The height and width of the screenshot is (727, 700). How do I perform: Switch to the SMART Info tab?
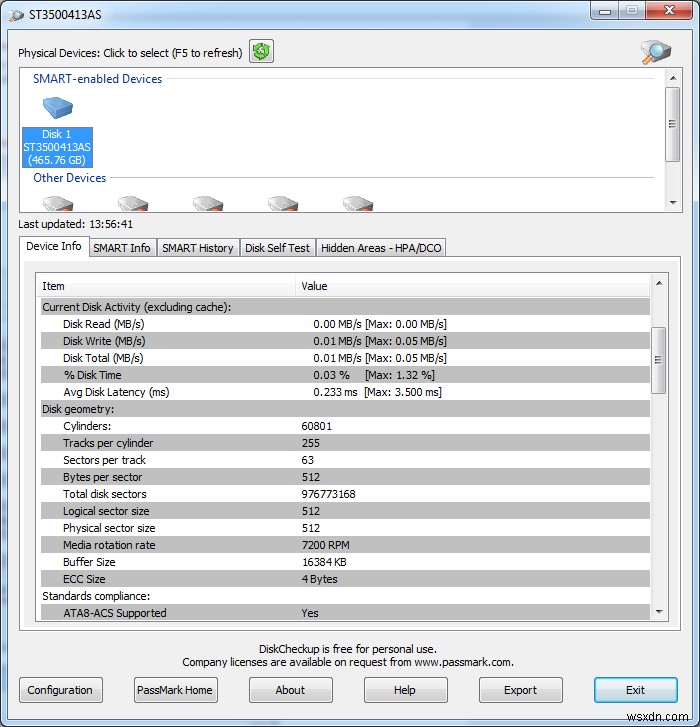click(122, 248)
